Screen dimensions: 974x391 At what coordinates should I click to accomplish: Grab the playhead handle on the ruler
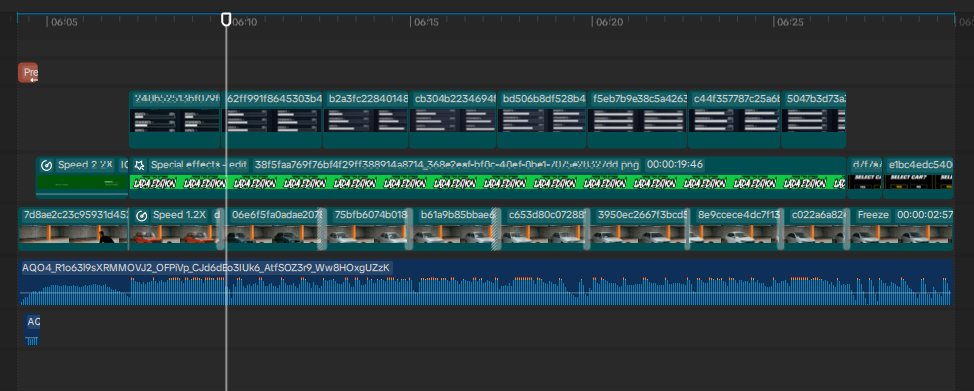[226, 19]
